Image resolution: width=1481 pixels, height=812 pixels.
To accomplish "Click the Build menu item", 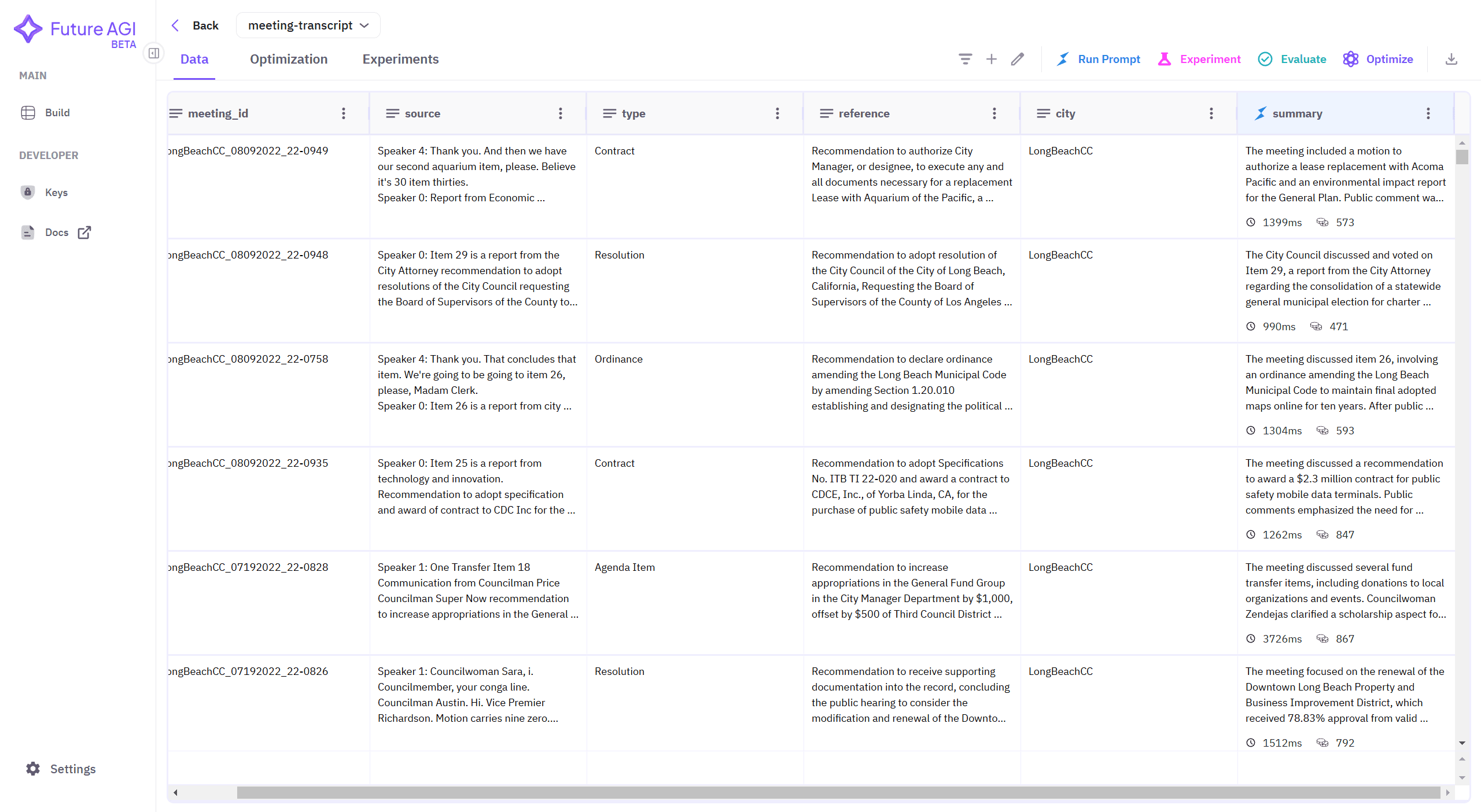I will (x=57, y=112).
